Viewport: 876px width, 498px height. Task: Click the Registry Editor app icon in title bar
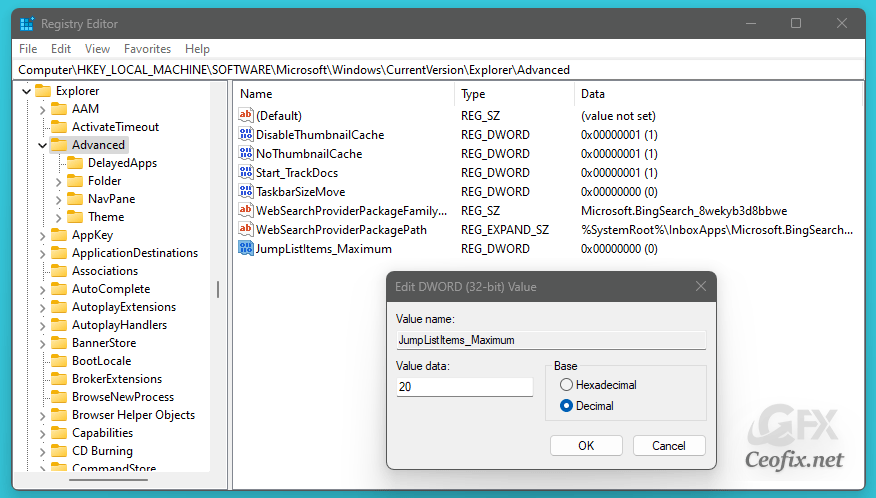[x=27, y=23]
